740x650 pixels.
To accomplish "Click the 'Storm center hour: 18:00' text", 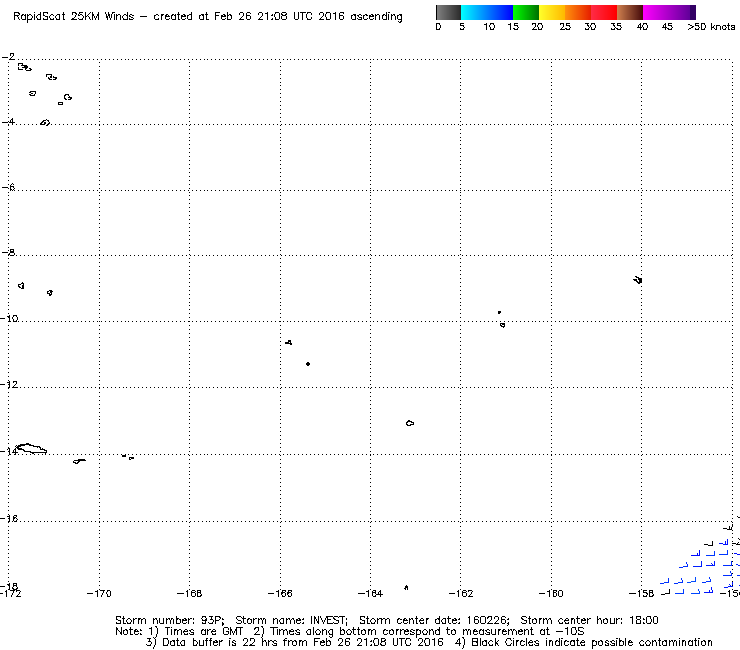I will point(589,620).
